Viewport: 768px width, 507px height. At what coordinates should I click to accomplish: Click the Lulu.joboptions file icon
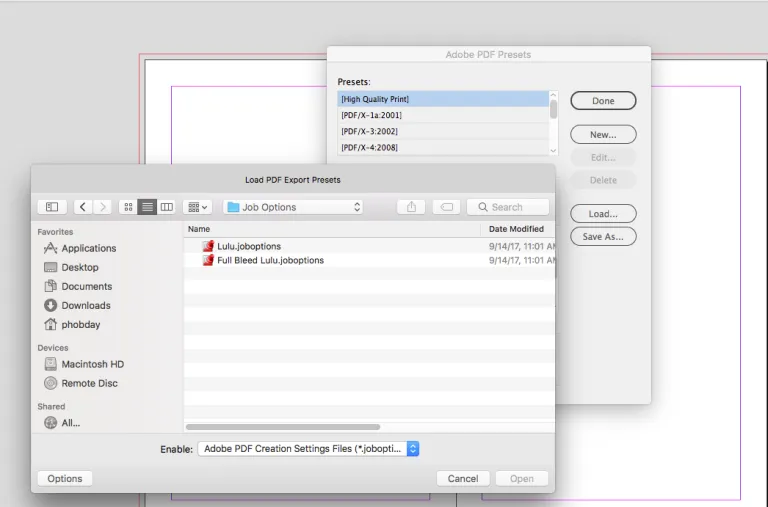[x=208, y=246]
